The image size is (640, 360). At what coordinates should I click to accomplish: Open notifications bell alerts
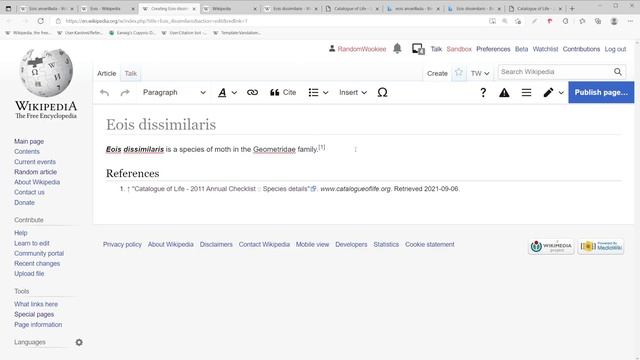coord(397,49)
